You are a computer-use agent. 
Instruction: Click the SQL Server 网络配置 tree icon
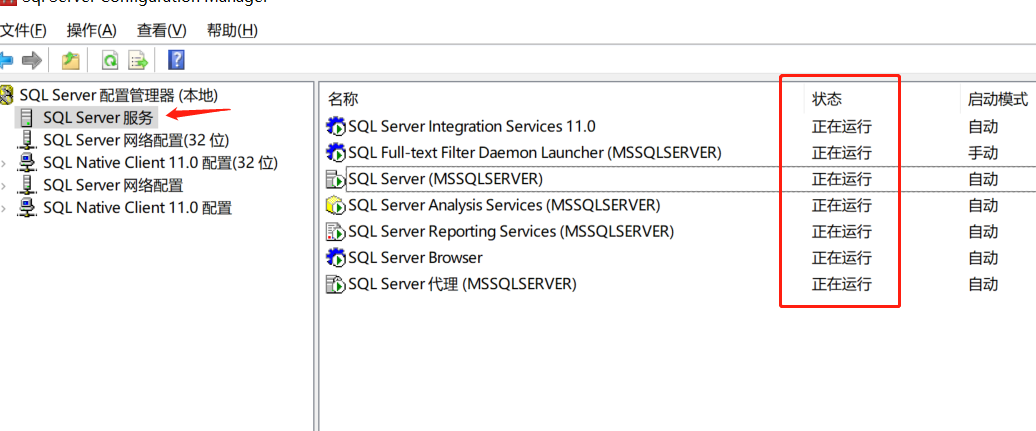point(27,185)
